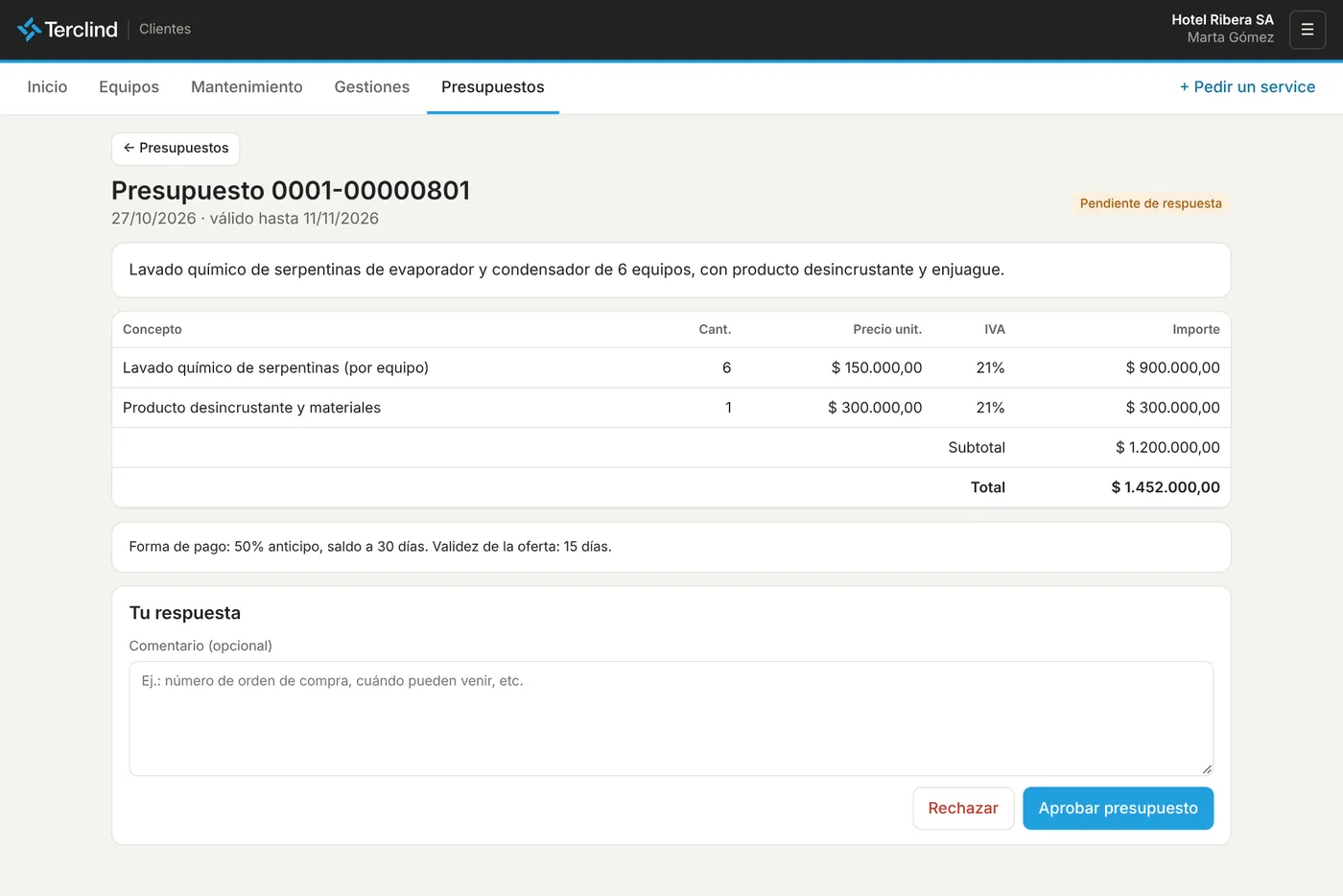Click the Total amount $ 1.452.000,00
The width and height of the screenshot is (1343, 896).
(x=1166, y=487)
